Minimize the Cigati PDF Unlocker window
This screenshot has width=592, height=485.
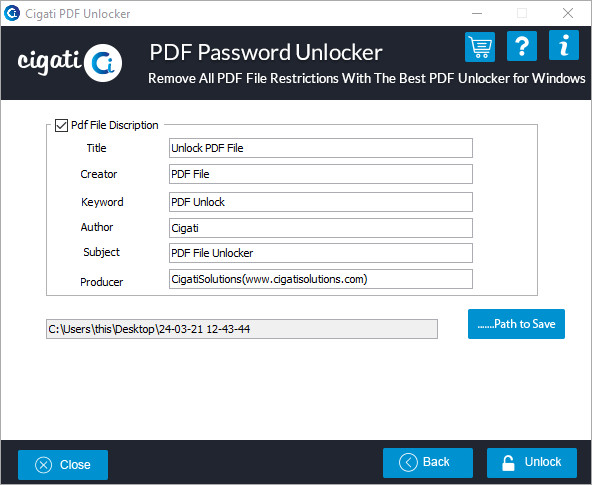[x=477, y=14]
